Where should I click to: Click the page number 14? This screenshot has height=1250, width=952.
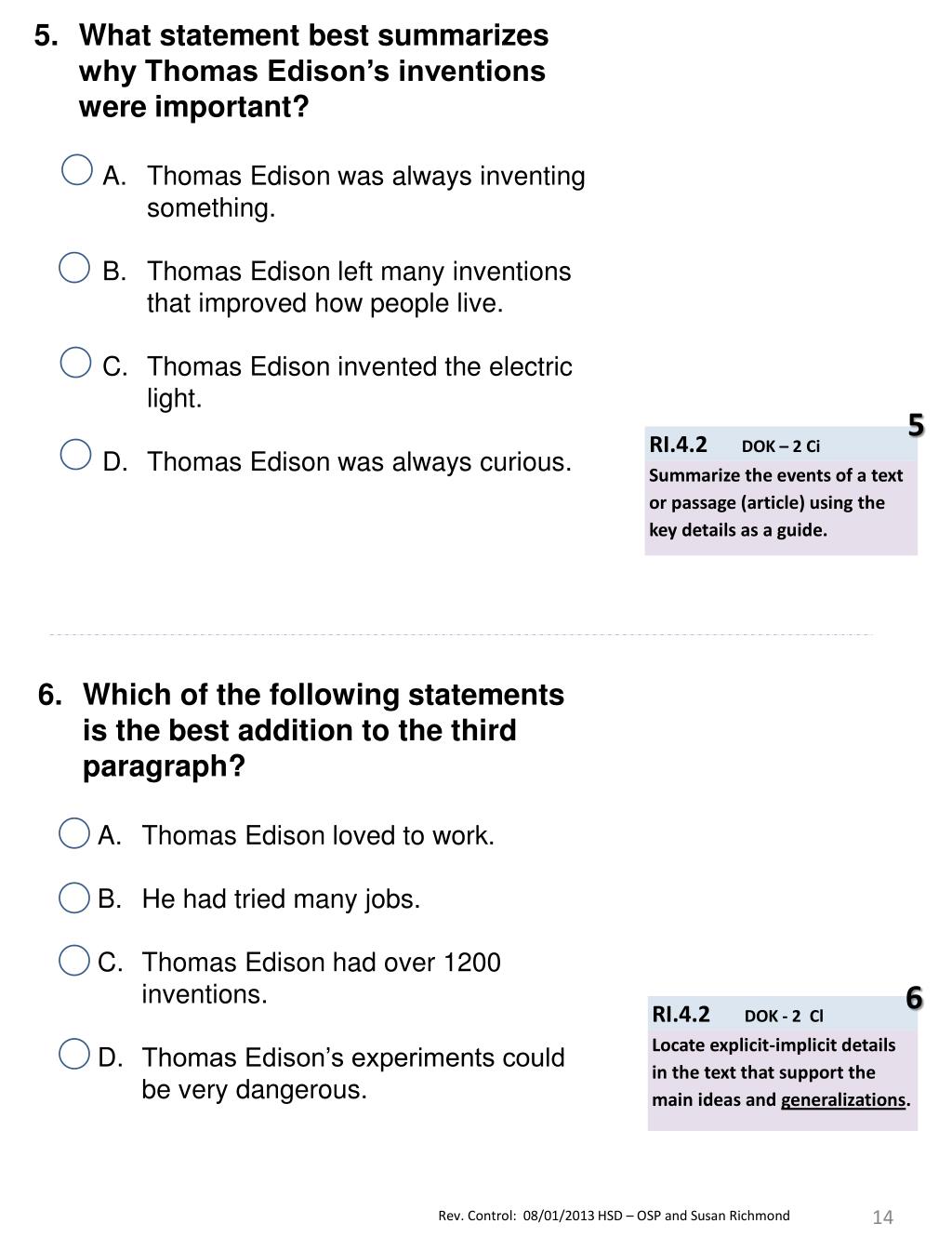tap(882, 1217)
